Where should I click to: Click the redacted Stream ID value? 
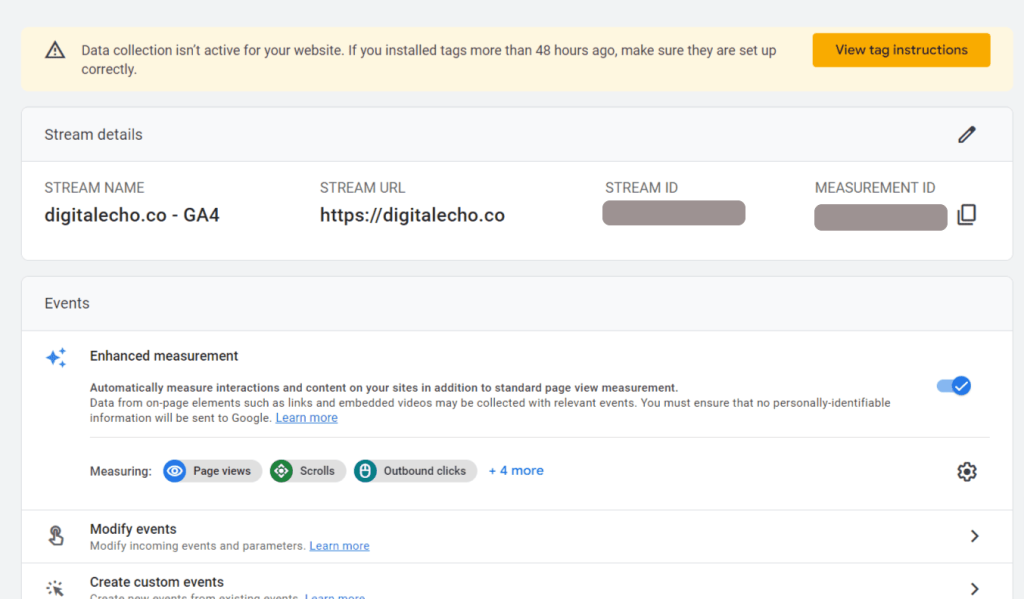pos(673,213)
